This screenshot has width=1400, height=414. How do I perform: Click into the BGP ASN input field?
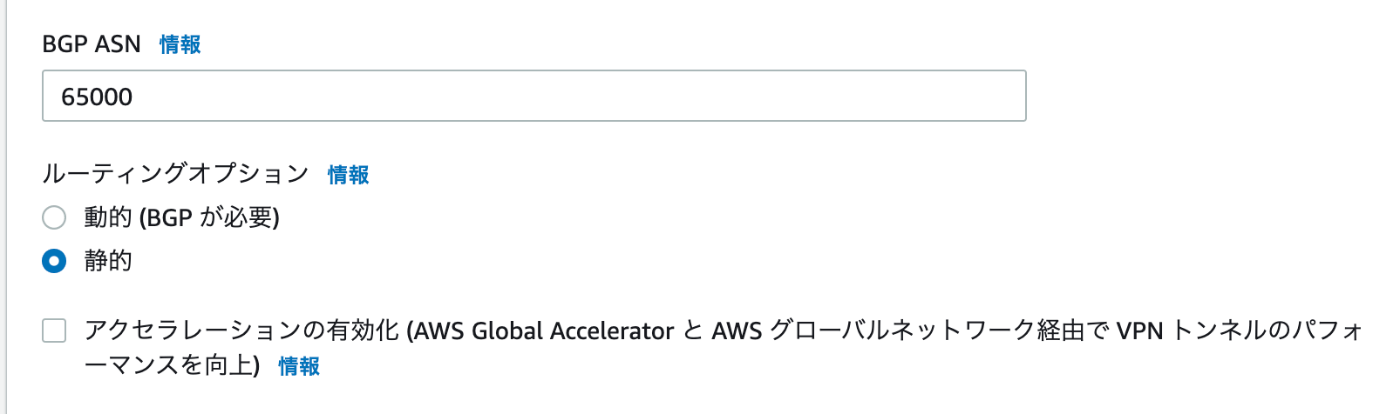click(534, 96)
